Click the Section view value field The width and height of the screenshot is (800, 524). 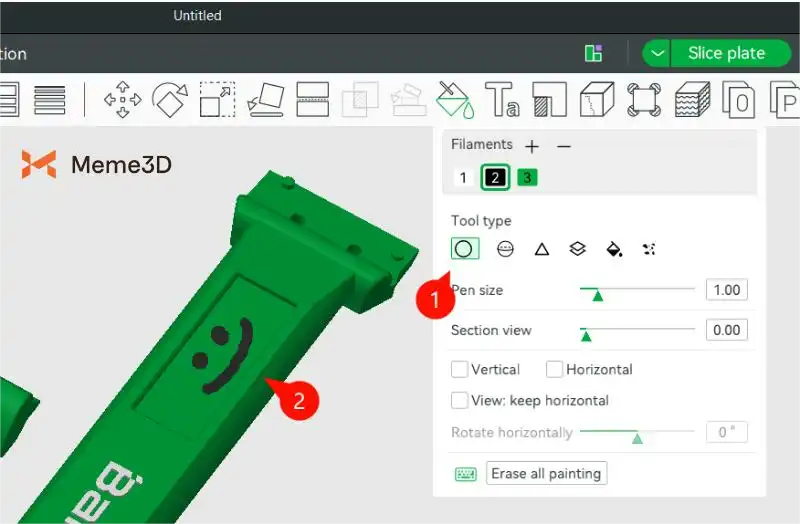(x=726, y=330)
